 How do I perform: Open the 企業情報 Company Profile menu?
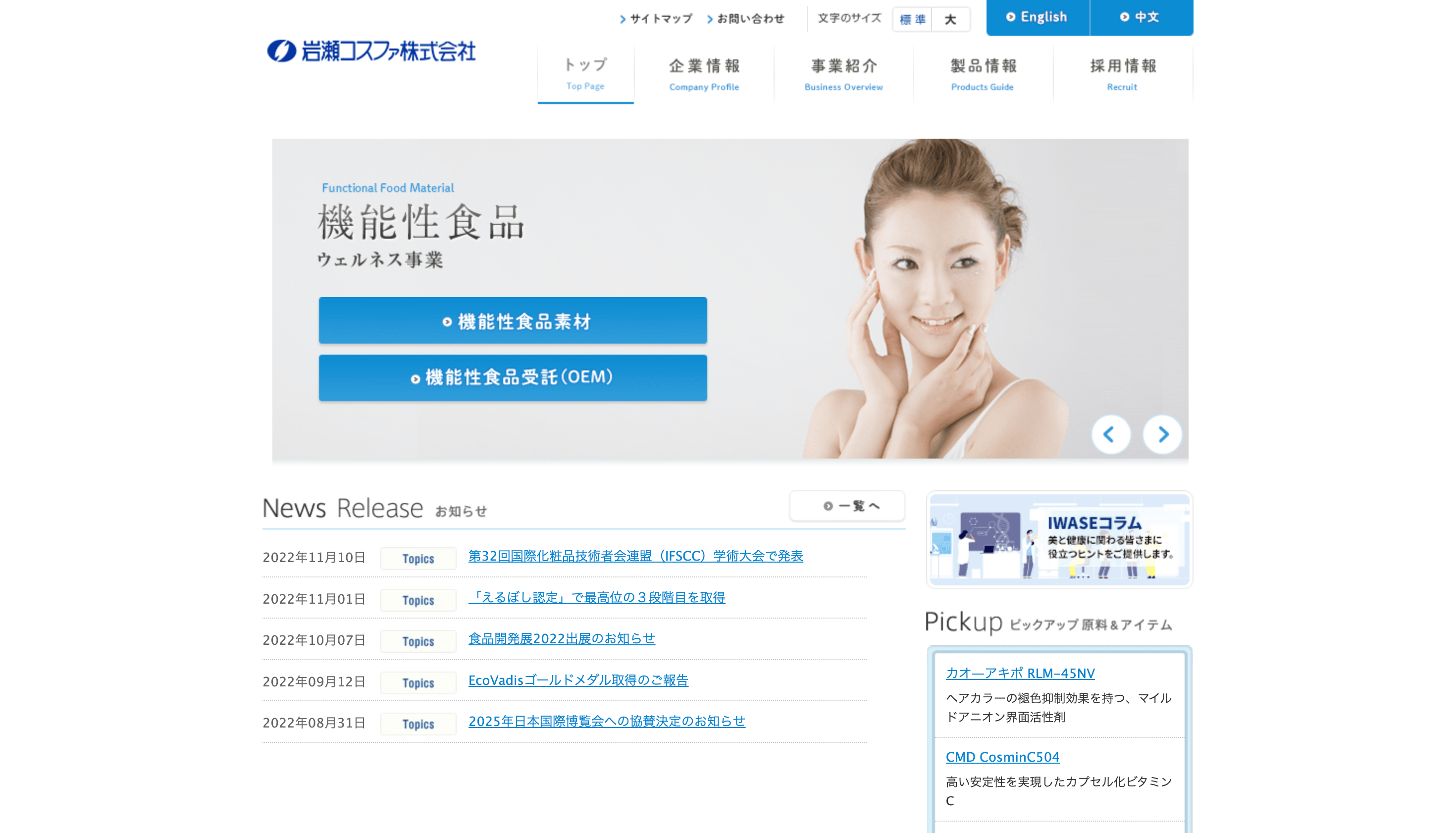pyautogui.click(x=704, y=73)
